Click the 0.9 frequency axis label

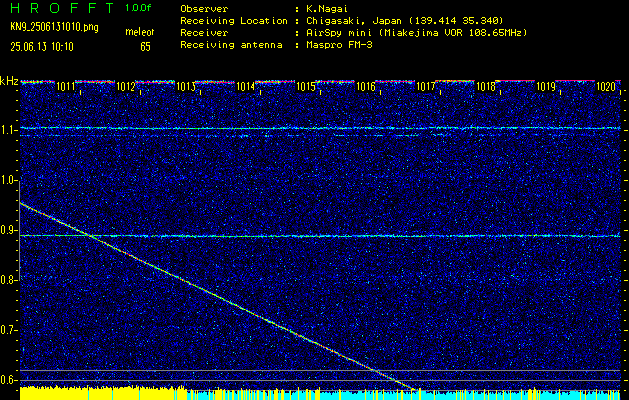(7, 230)
